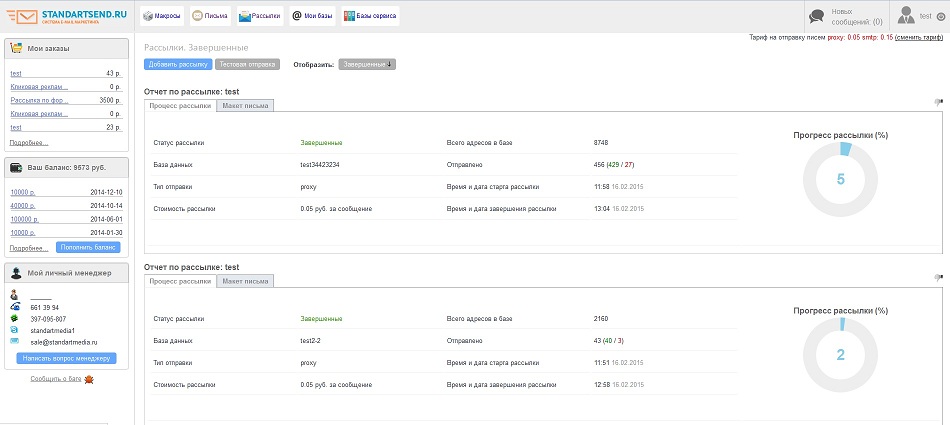Click thumbs-down icon of test34423234 report
Screen dimensions: 950x425
point(938,102)
